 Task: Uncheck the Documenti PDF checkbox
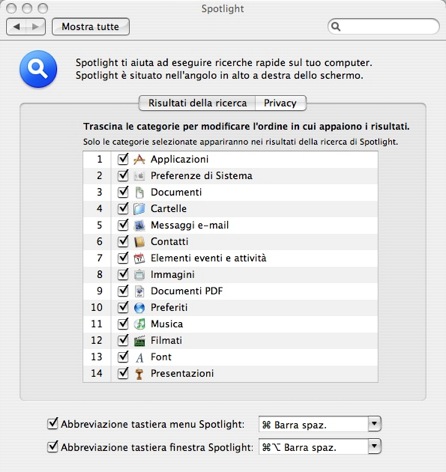click(123, 291)
